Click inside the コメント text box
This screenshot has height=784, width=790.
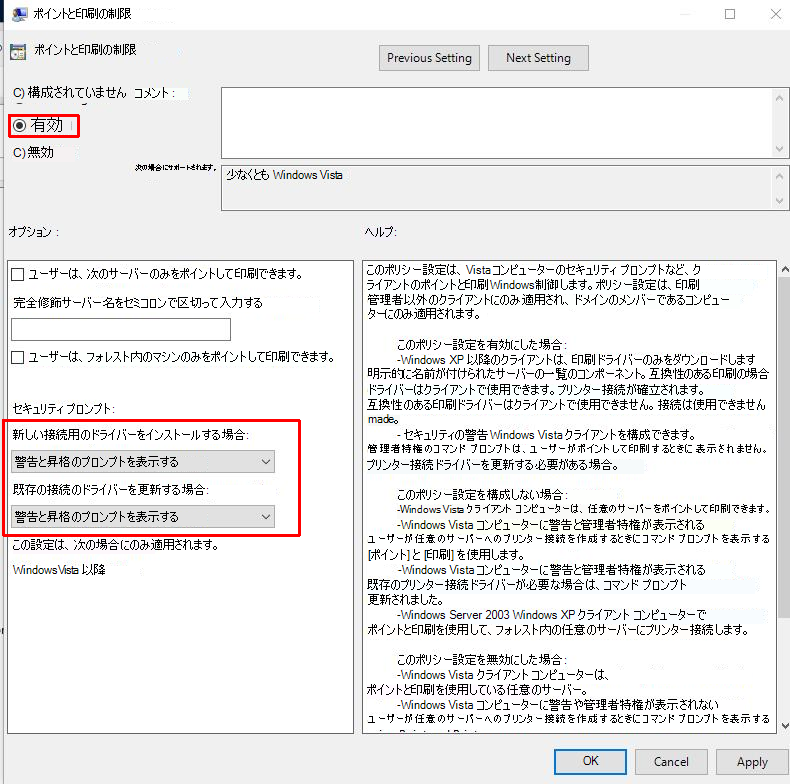point(496,123)
